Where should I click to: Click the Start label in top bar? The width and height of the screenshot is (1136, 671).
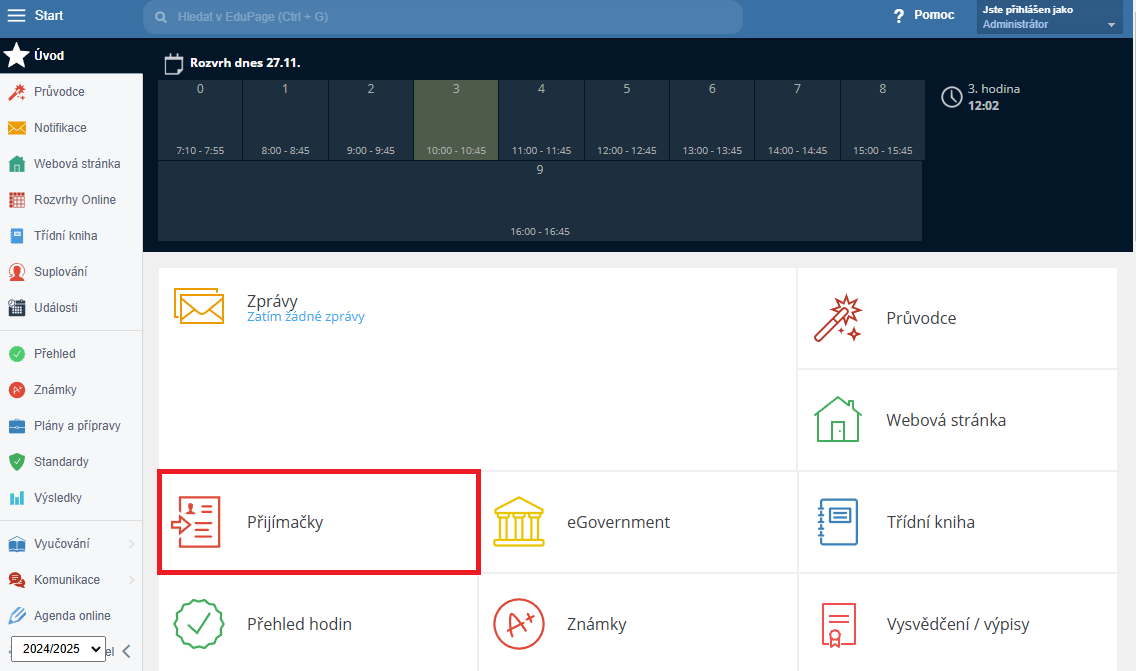click(x=49, y=15)
